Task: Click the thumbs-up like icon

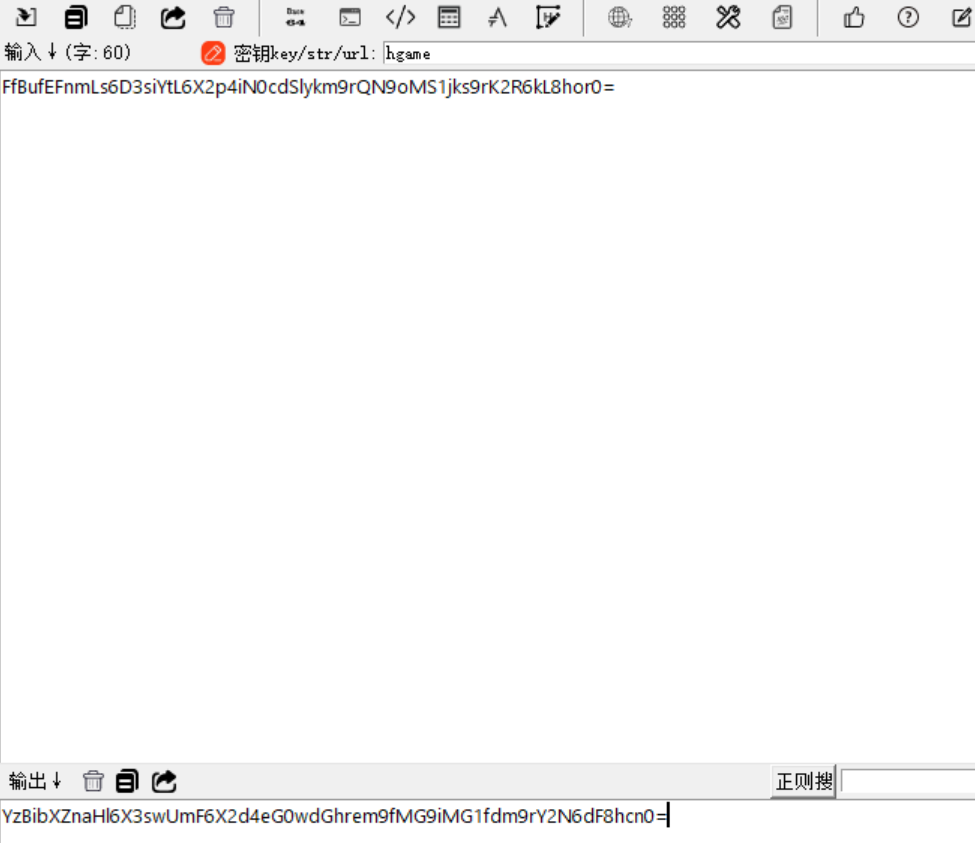Action: click(854, 17)
